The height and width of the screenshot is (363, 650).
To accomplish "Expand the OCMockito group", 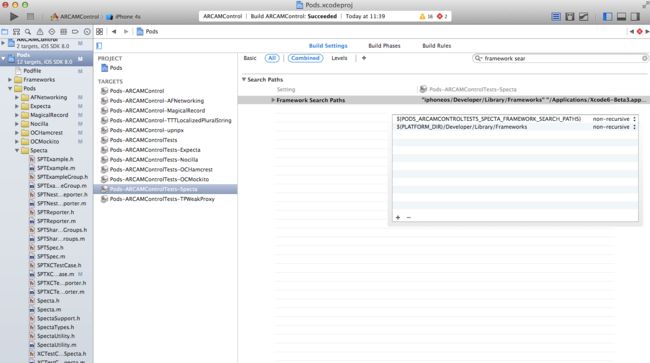I will click(17, 141).
